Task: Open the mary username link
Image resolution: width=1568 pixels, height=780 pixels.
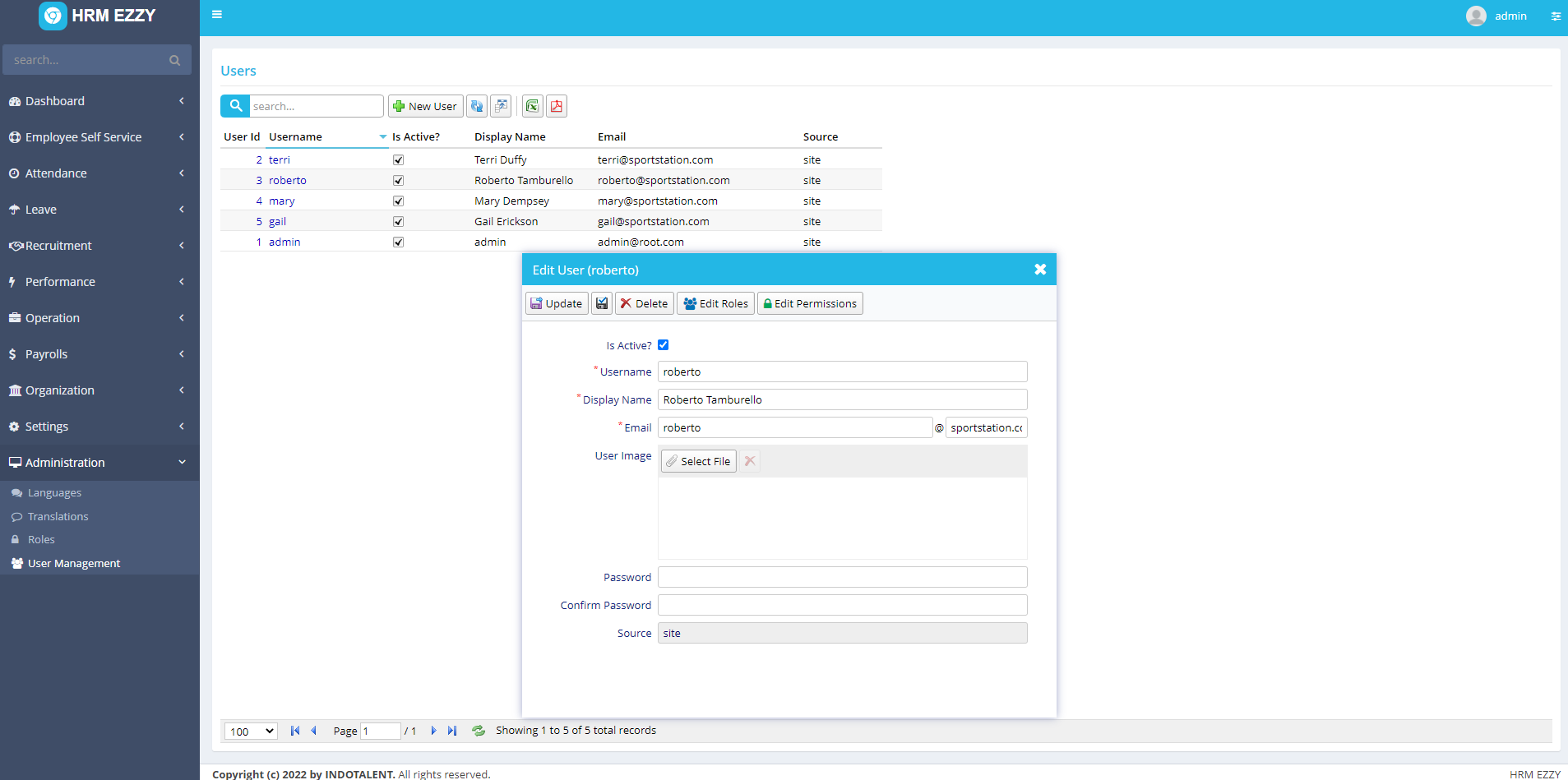Action: pos(281,201)
